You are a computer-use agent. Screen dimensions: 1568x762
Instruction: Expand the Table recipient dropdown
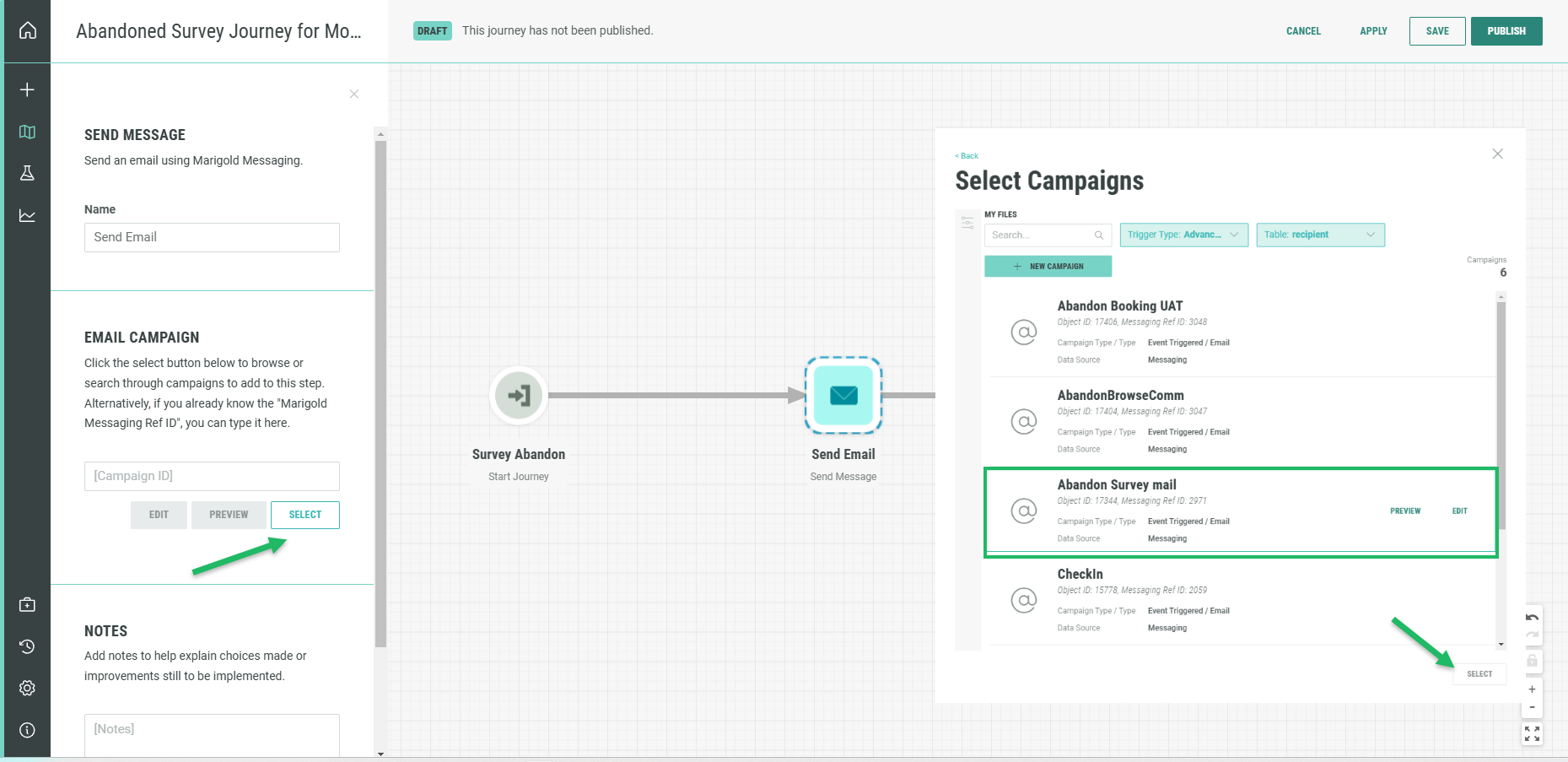point(1320,235)
